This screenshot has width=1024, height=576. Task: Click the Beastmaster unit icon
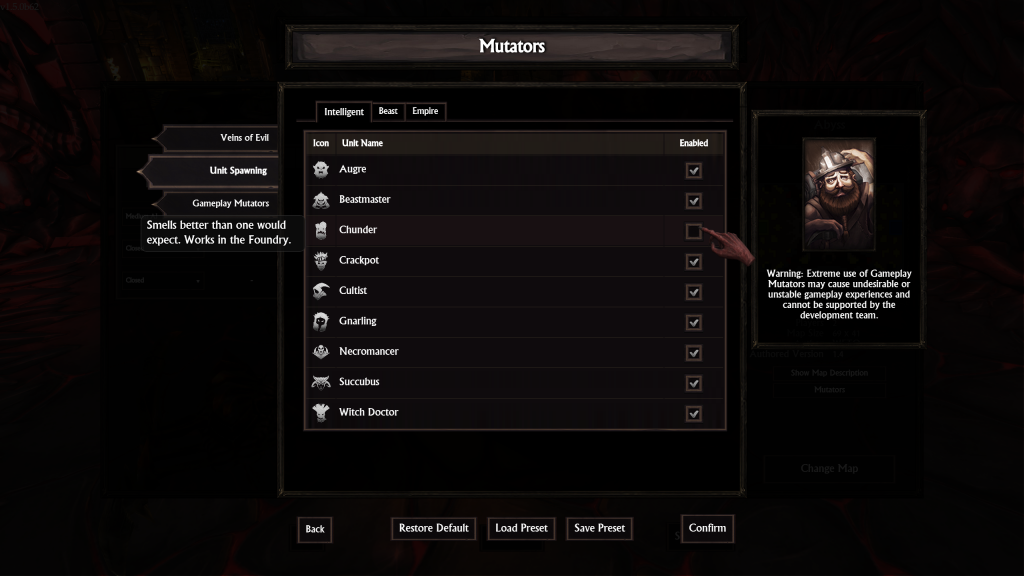click(x=321, y=200)
